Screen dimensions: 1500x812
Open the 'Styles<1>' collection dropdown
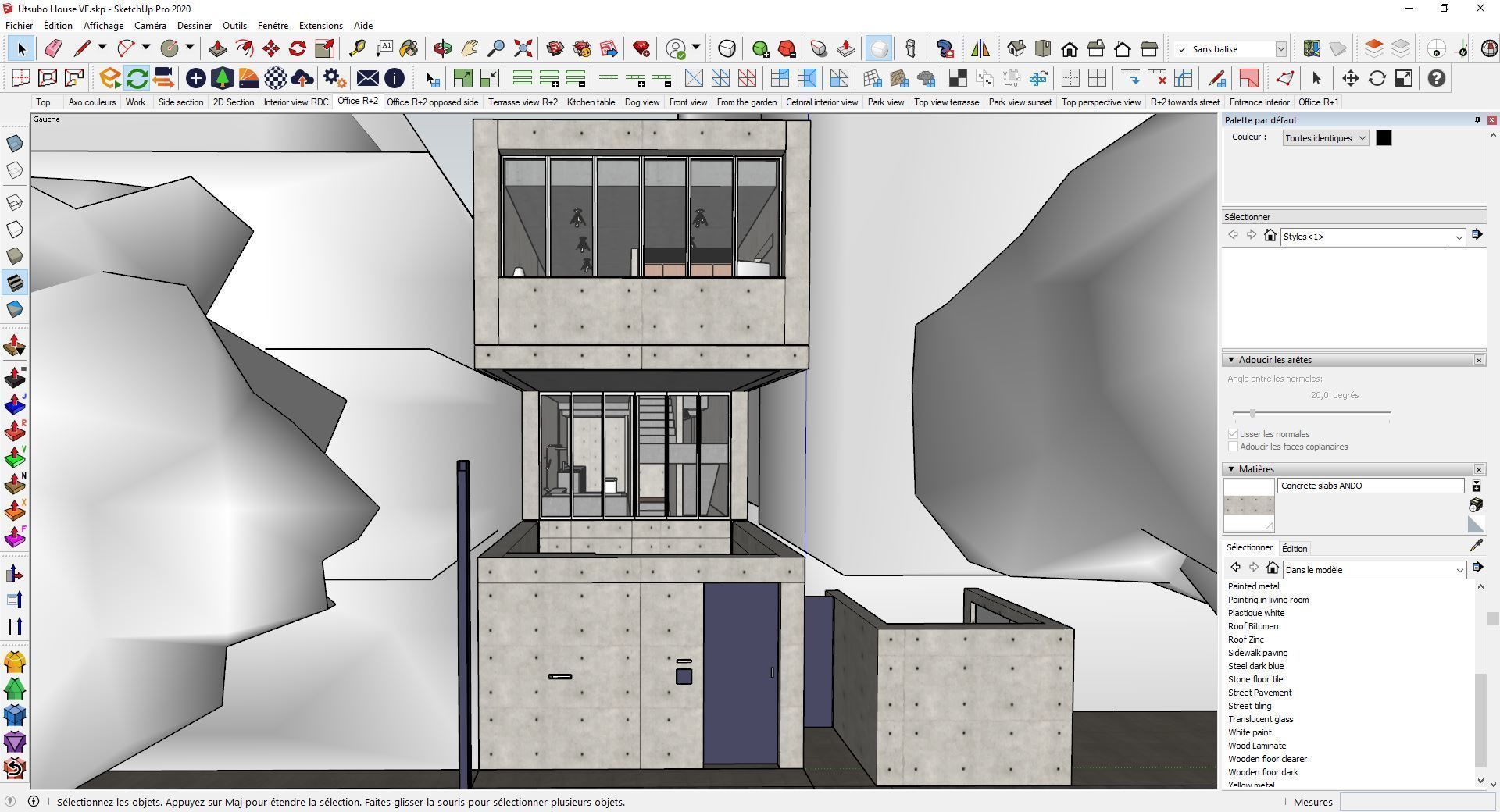tap(1373, 237)
